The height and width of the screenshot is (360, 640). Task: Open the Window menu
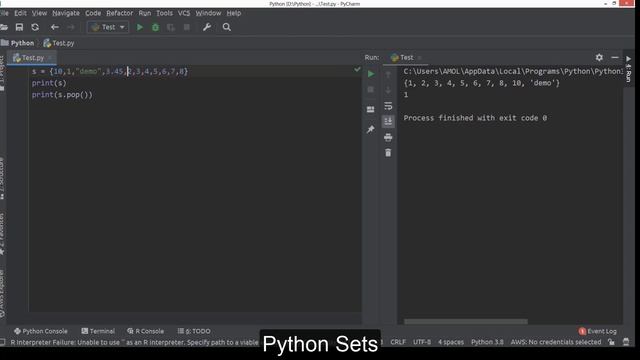click(x=208, y=13)
